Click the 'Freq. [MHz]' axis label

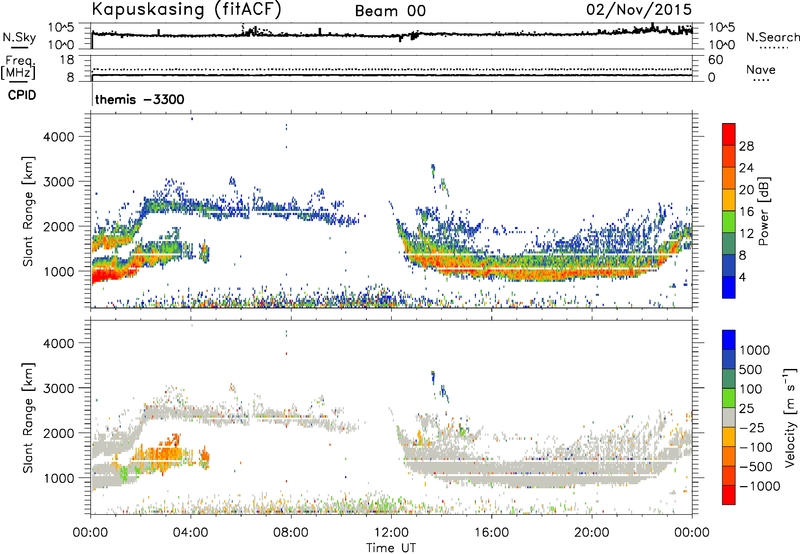tap(18, 68)
